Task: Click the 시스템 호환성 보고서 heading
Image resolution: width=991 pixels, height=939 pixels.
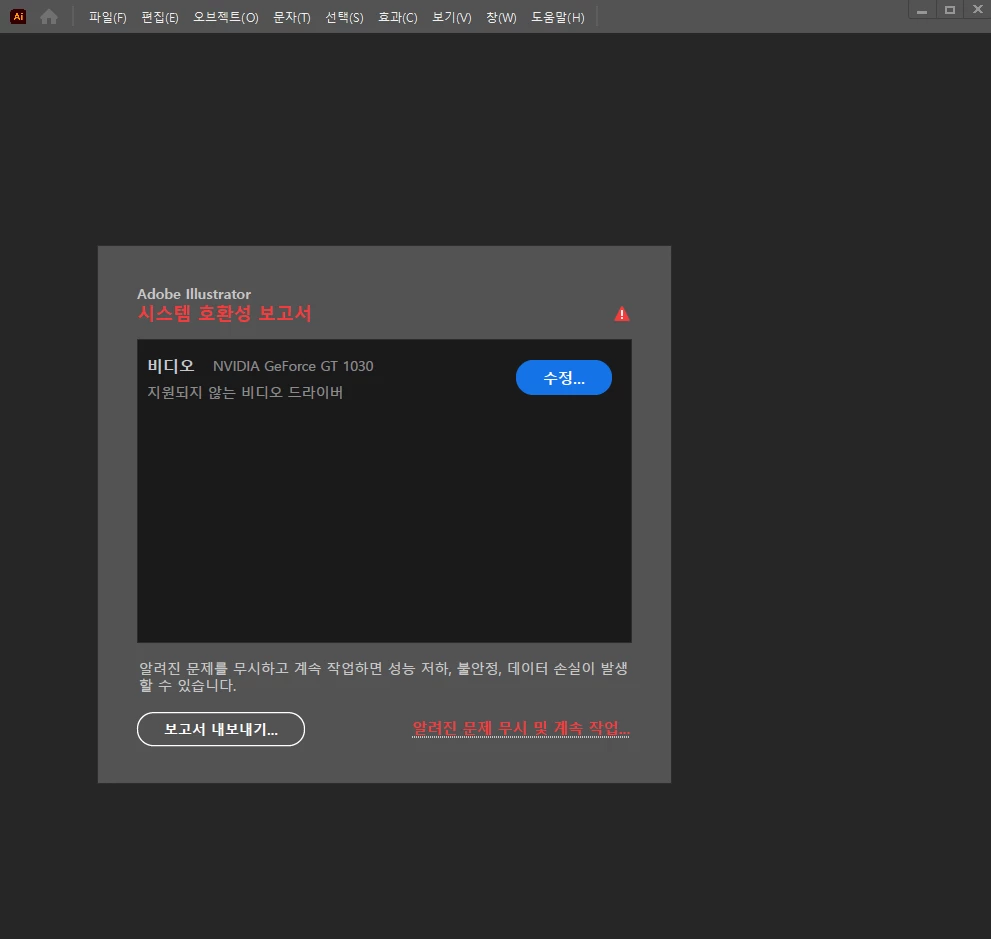Action: point(224,313)
